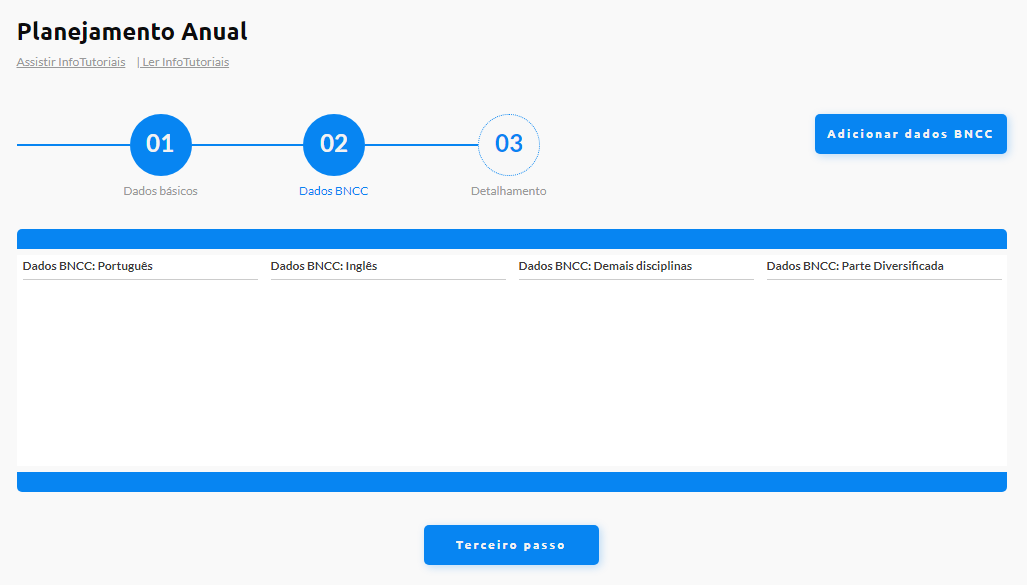Select step 02 circle
The image size is (1027, 585).
click(x=333, y=145)
